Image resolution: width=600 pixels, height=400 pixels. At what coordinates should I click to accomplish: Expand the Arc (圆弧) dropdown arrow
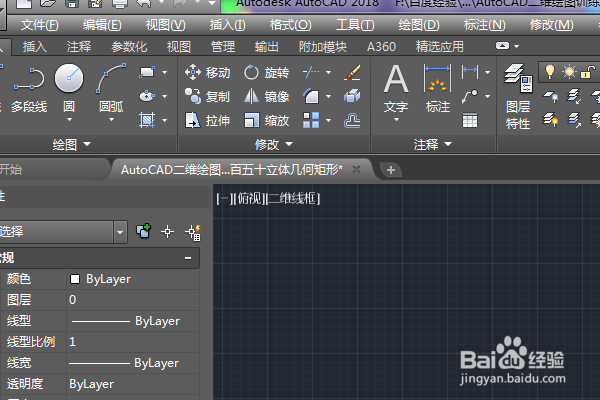[x=111, y=120]
